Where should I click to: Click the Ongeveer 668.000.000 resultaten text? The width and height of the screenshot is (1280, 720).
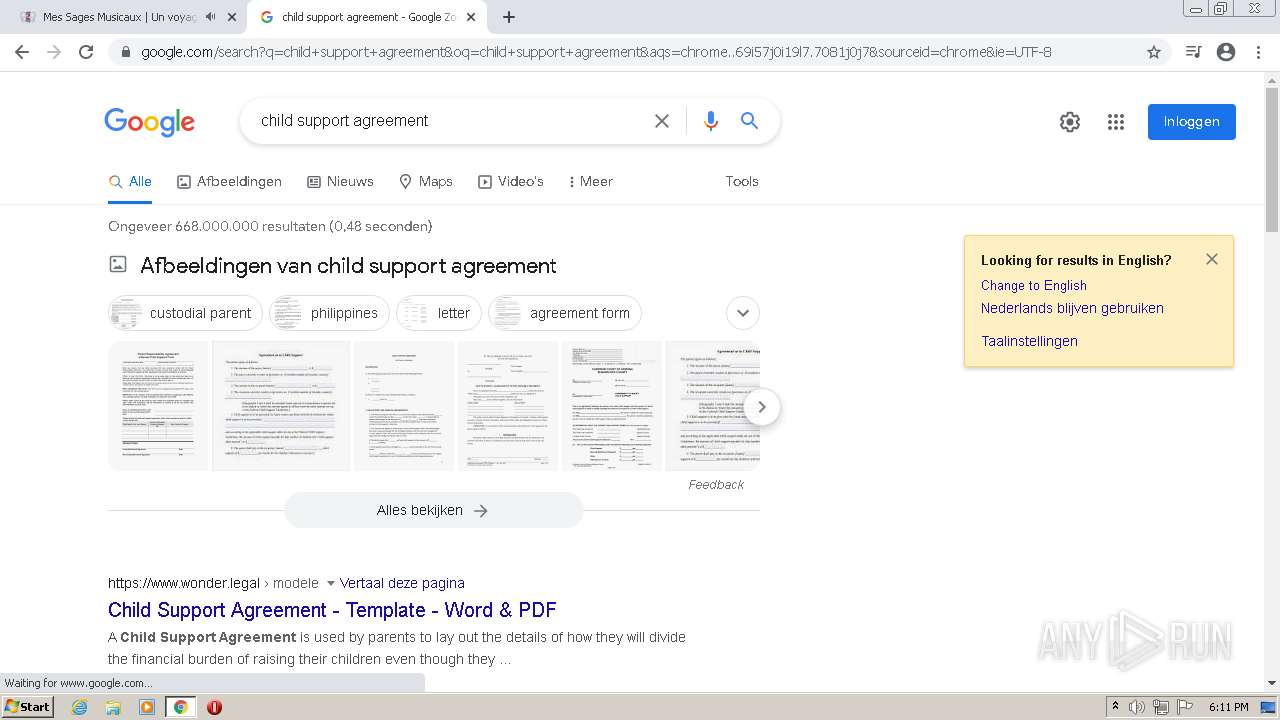point(270,226)
